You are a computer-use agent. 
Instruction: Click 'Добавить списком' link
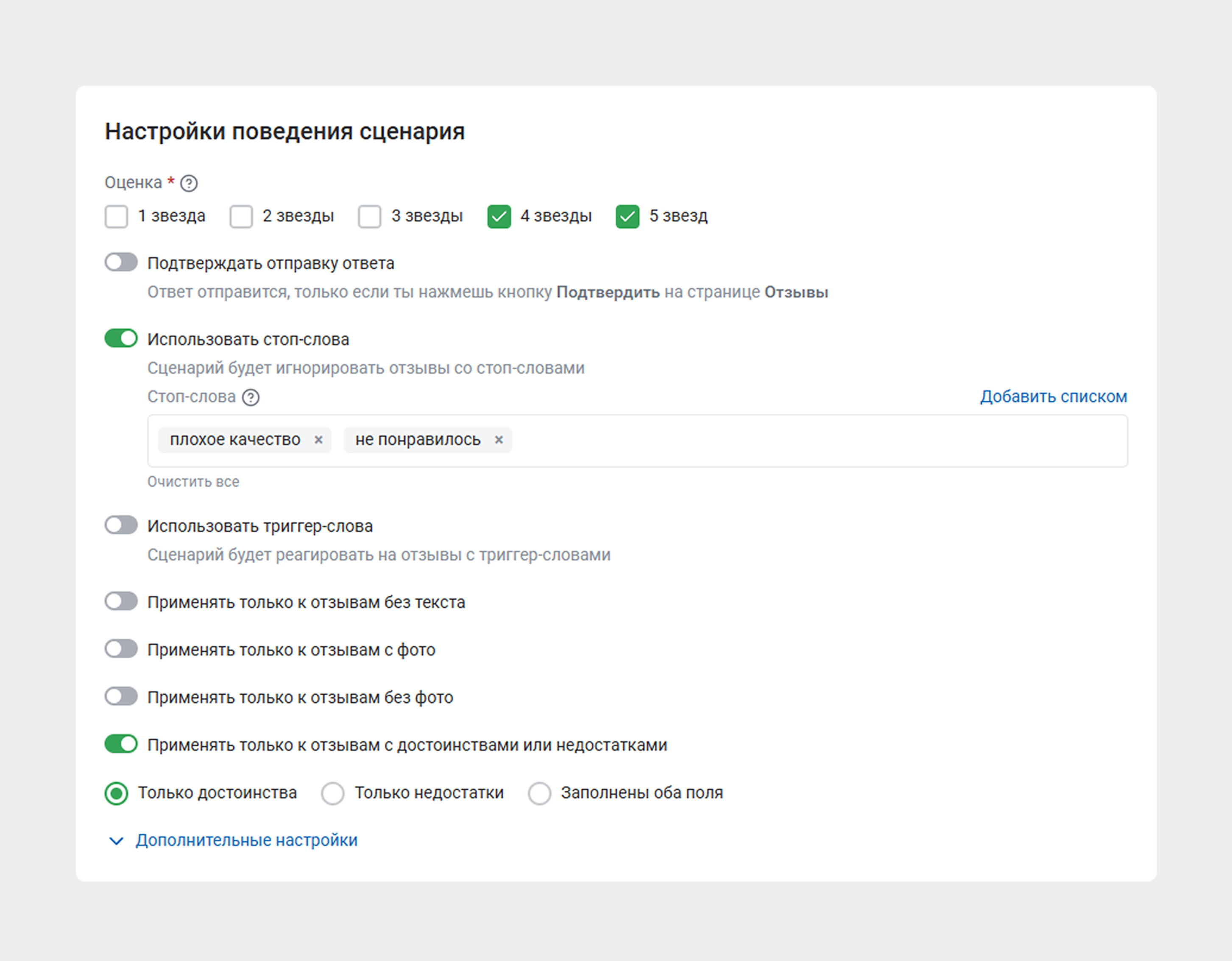tap(1053, 397)
